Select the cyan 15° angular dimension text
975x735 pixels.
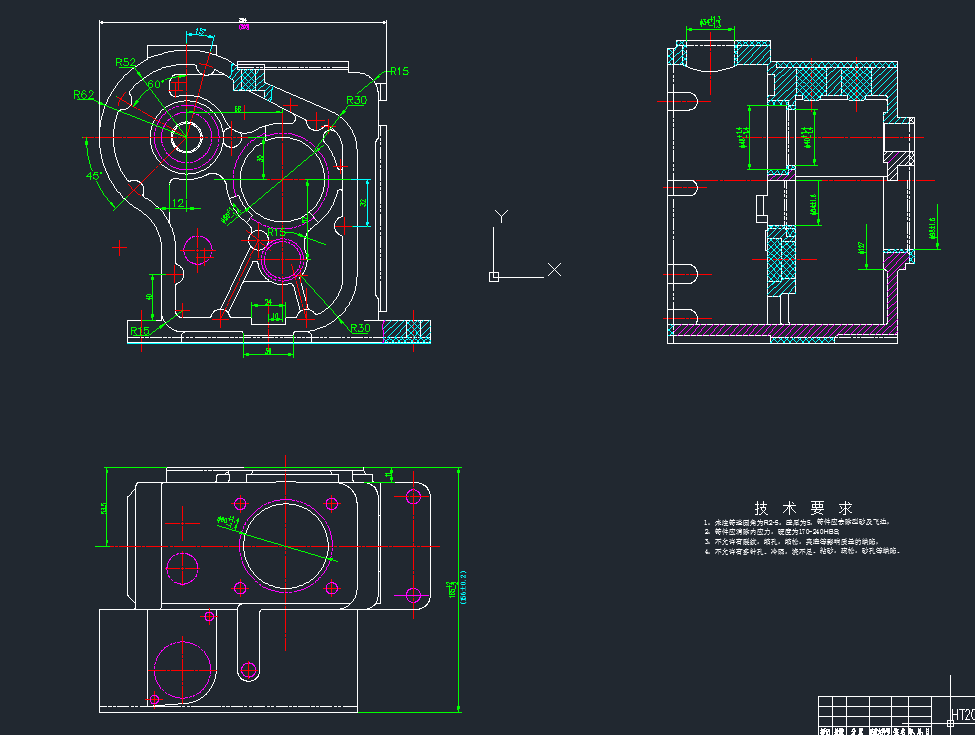pyautogui.click(x=200, y=31)
